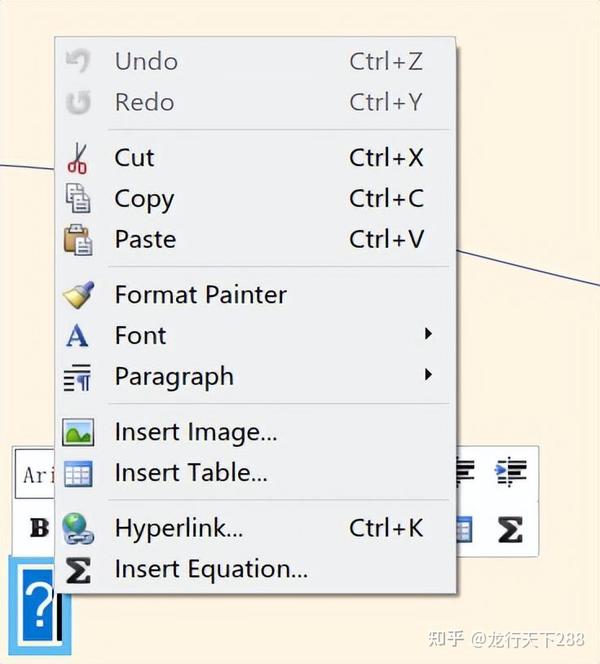Toggle Bold on the mini toolbar
This screenshot has height=664, width=600.
point(39,528)
